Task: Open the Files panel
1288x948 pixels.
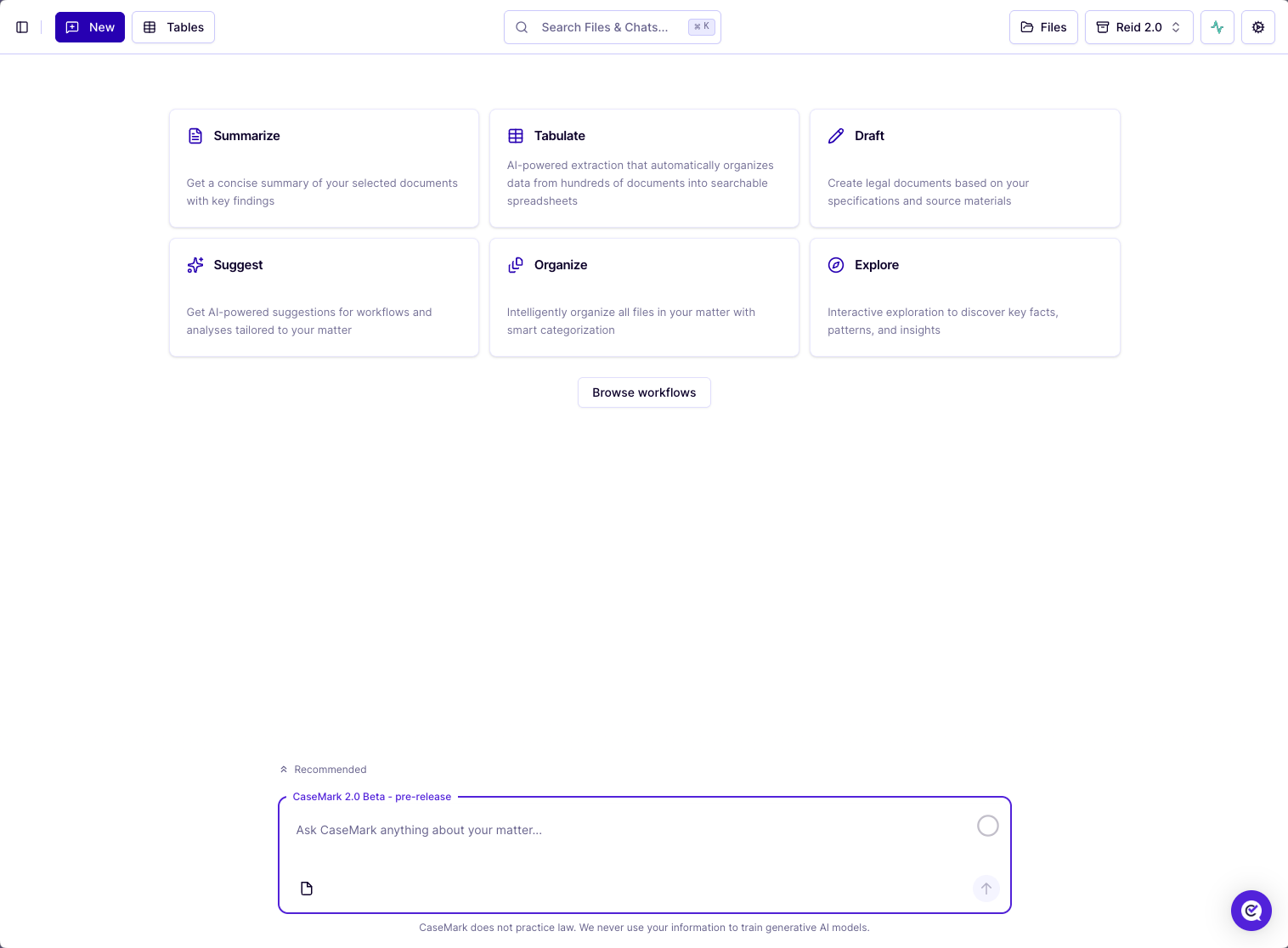Action: coord(1043,27)
